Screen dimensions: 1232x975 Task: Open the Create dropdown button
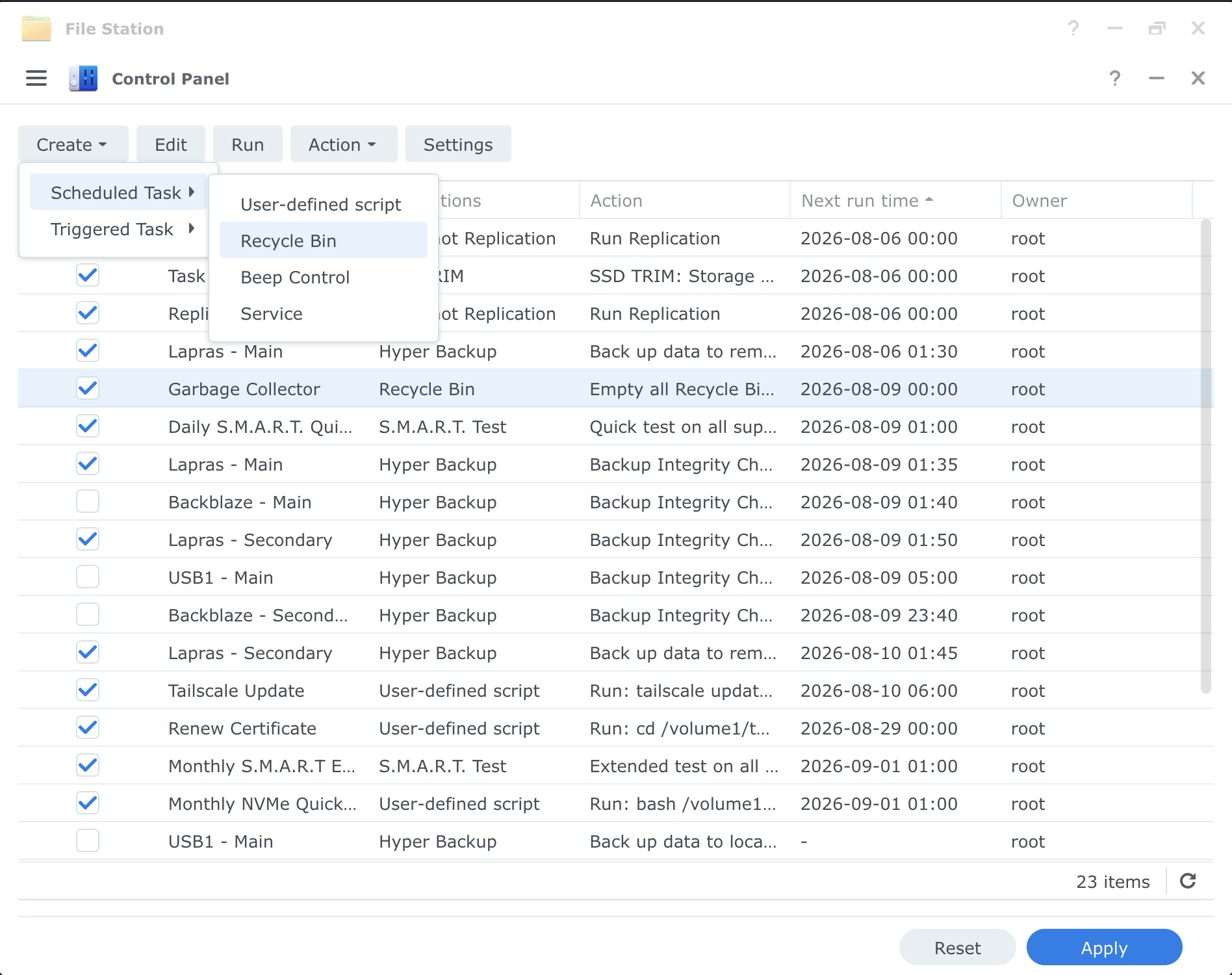pos(73,144)
